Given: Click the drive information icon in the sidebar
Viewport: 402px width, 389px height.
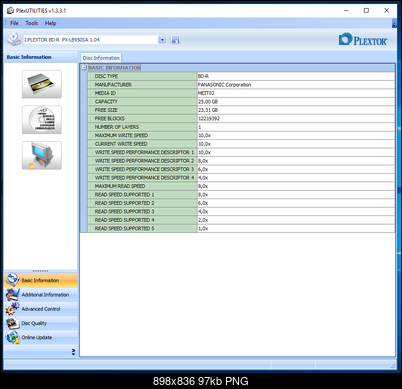Looking at the screenshot, I should [x=42, y=84].
